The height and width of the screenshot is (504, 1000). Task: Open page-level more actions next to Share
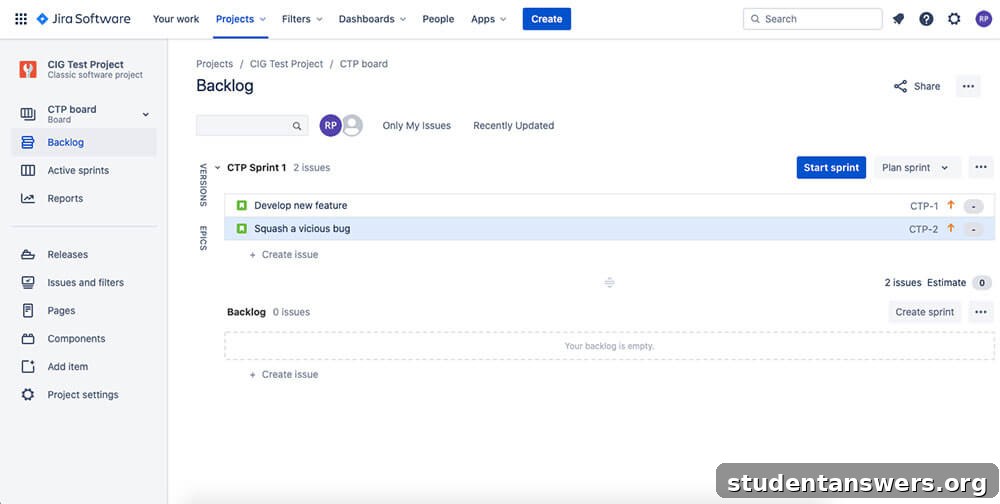968,86
